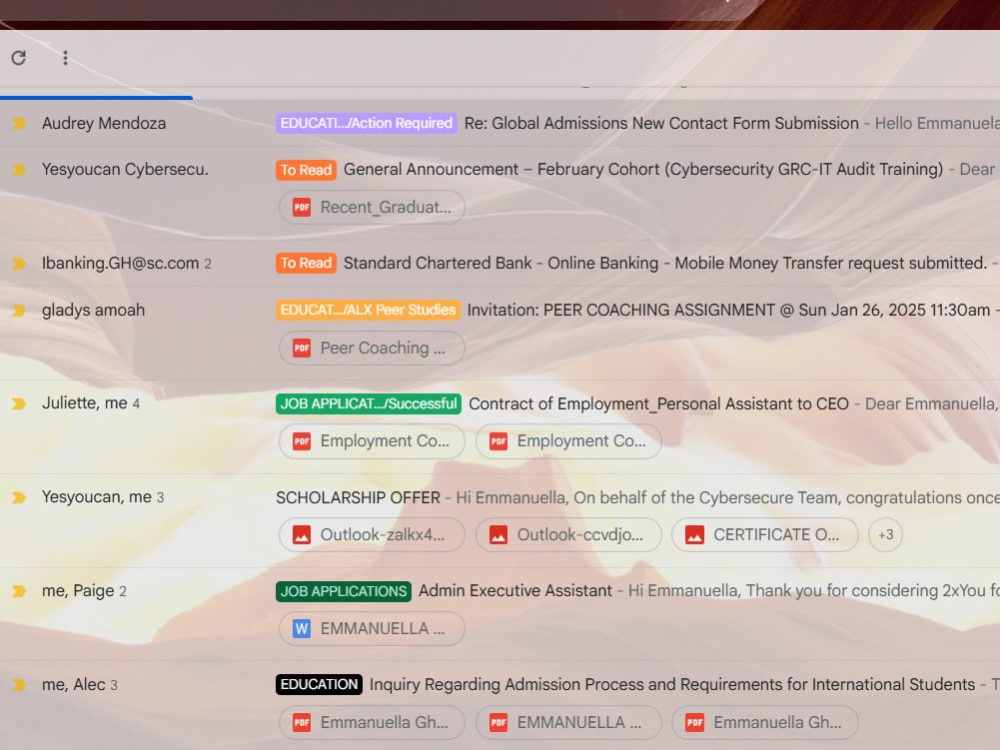This screenshot has width=1000, height=750.
Task: Open the Outlook-ccvdjo... image attachment
Action: click(568, 535)
